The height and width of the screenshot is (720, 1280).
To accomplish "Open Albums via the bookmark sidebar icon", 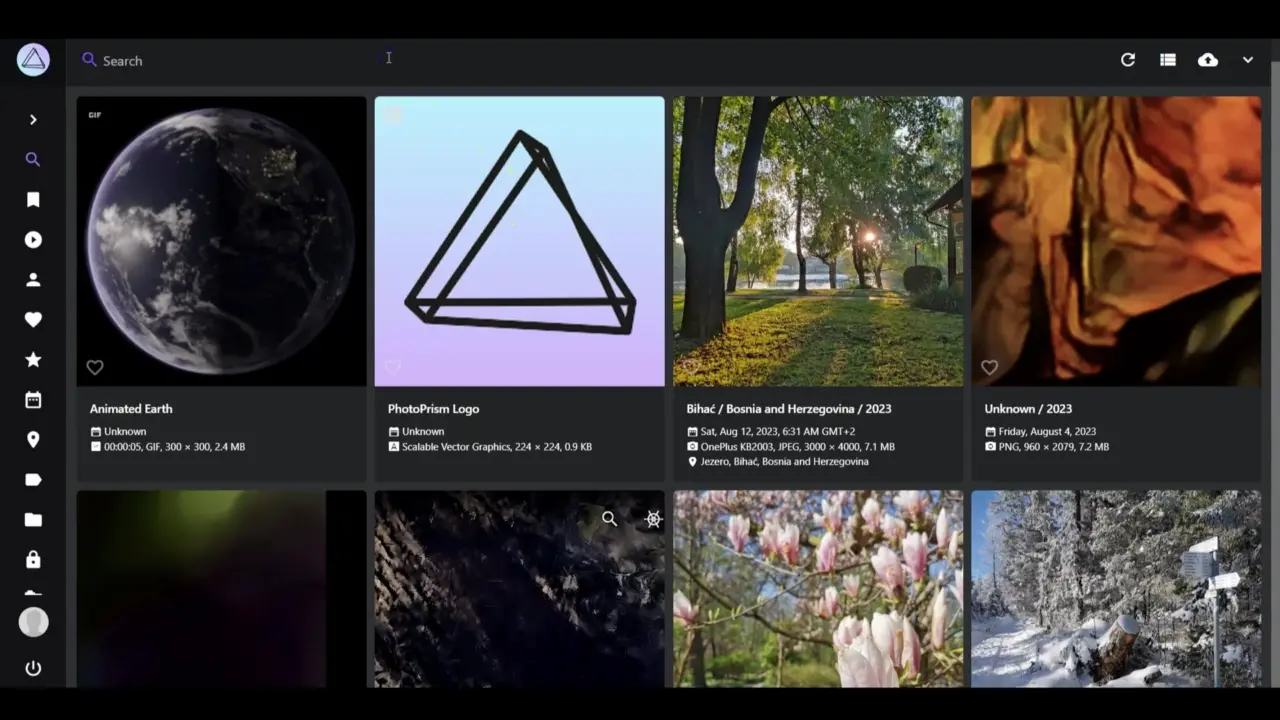I will click(x=33, y=200).
